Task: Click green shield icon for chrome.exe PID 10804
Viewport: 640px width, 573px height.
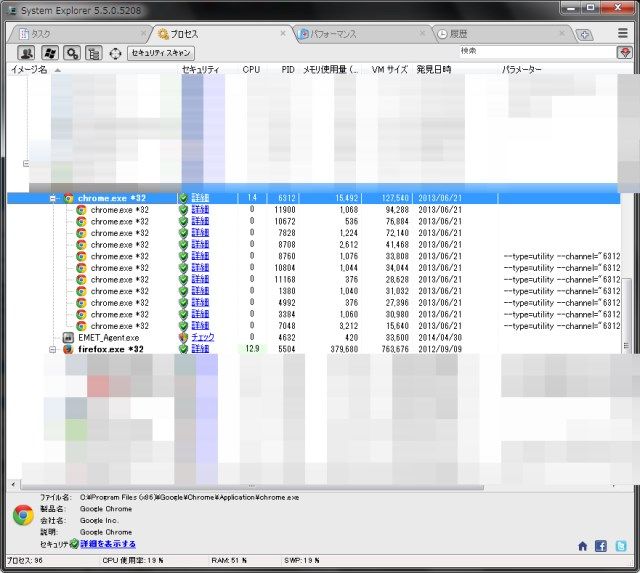Action: tap(183, 268)
